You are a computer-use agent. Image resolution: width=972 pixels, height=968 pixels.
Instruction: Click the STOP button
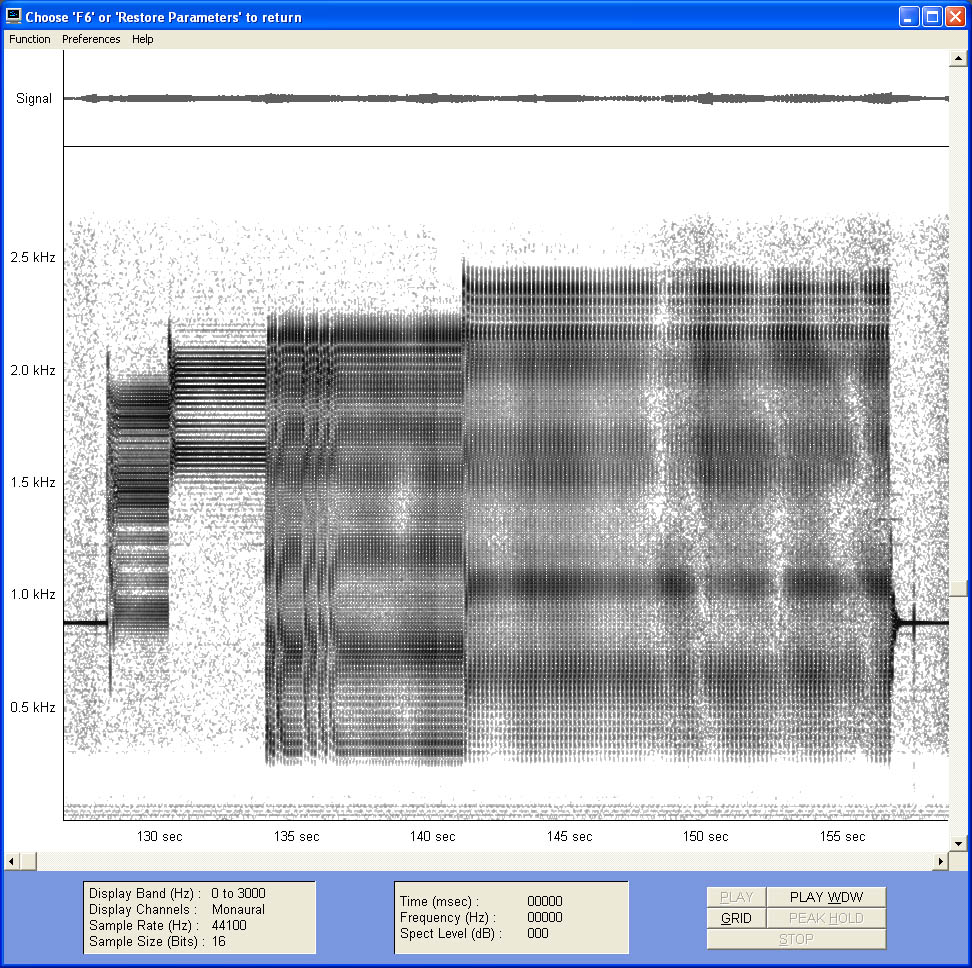click(x=796, y=939)
